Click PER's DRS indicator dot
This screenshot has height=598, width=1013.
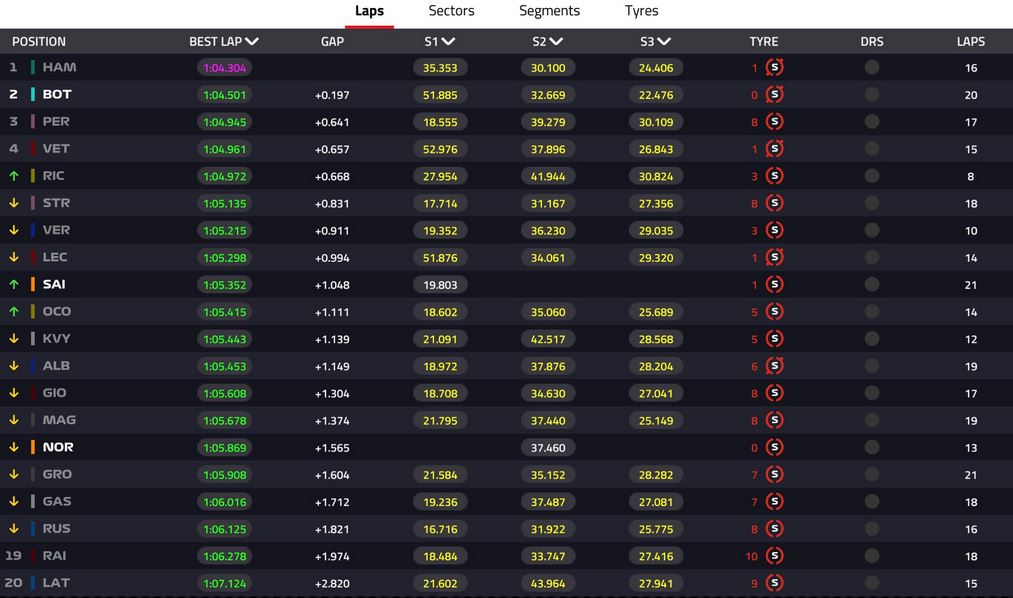tap(872, 121)
